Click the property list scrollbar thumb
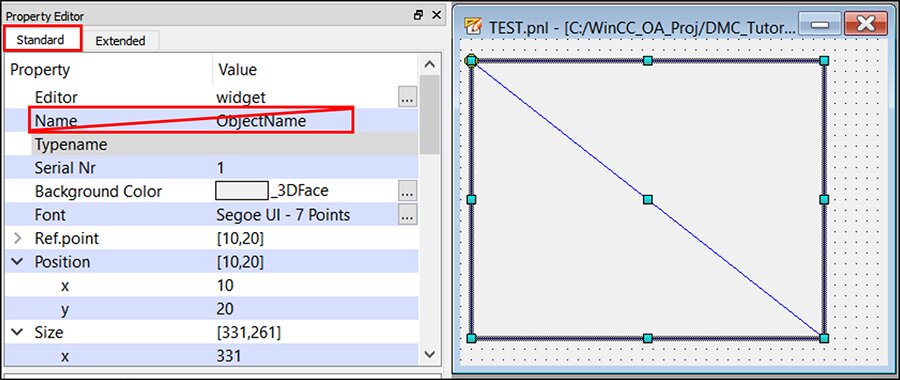The height and width of the screenshot is (380, 900). pos(430,115)
